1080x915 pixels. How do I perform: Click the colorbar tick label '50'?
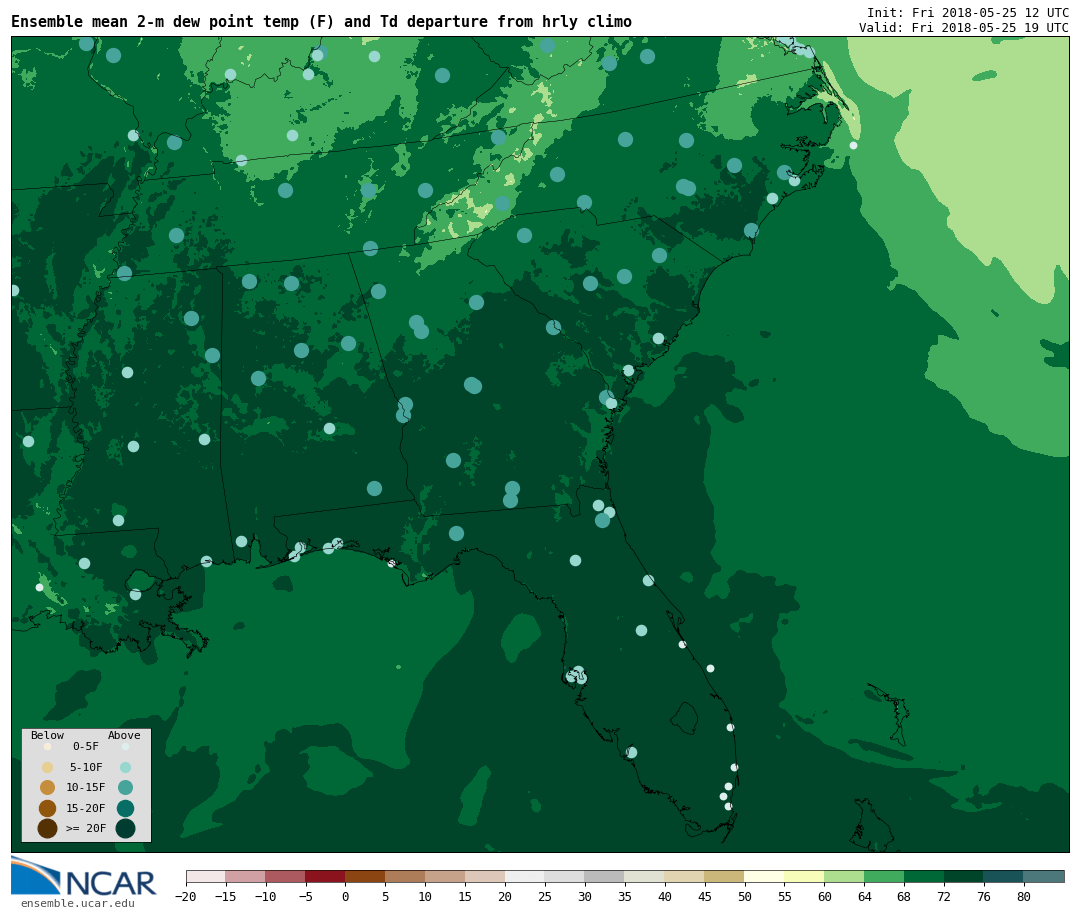pyautogui.click(x=745, y=896)
